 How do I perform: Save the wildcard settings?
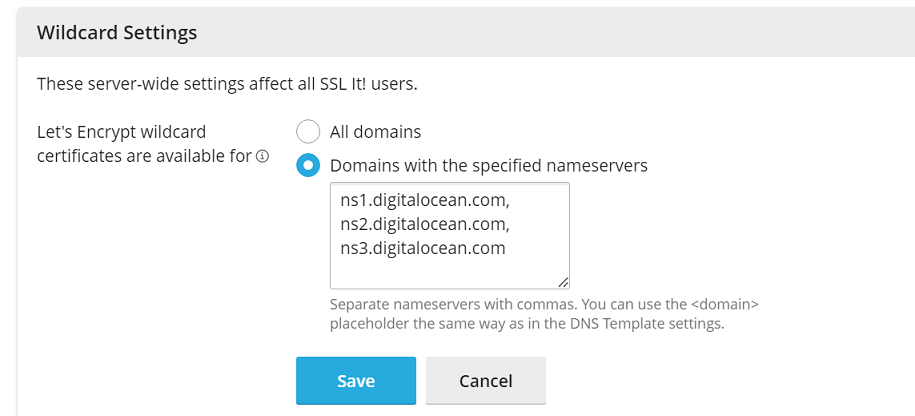pos(355,381)
